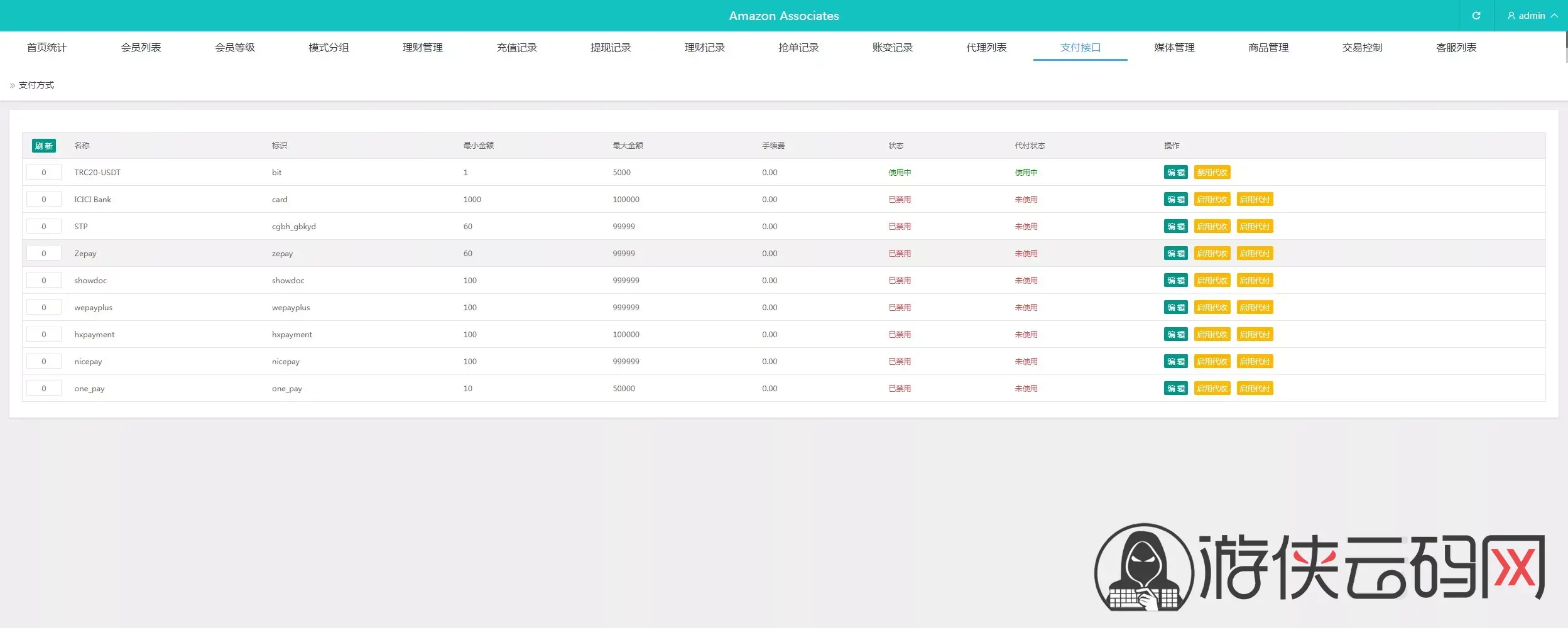Go to the 理财记录 tab
The height and width of the screenshot is (628, 1568).
tap(705, 47)
